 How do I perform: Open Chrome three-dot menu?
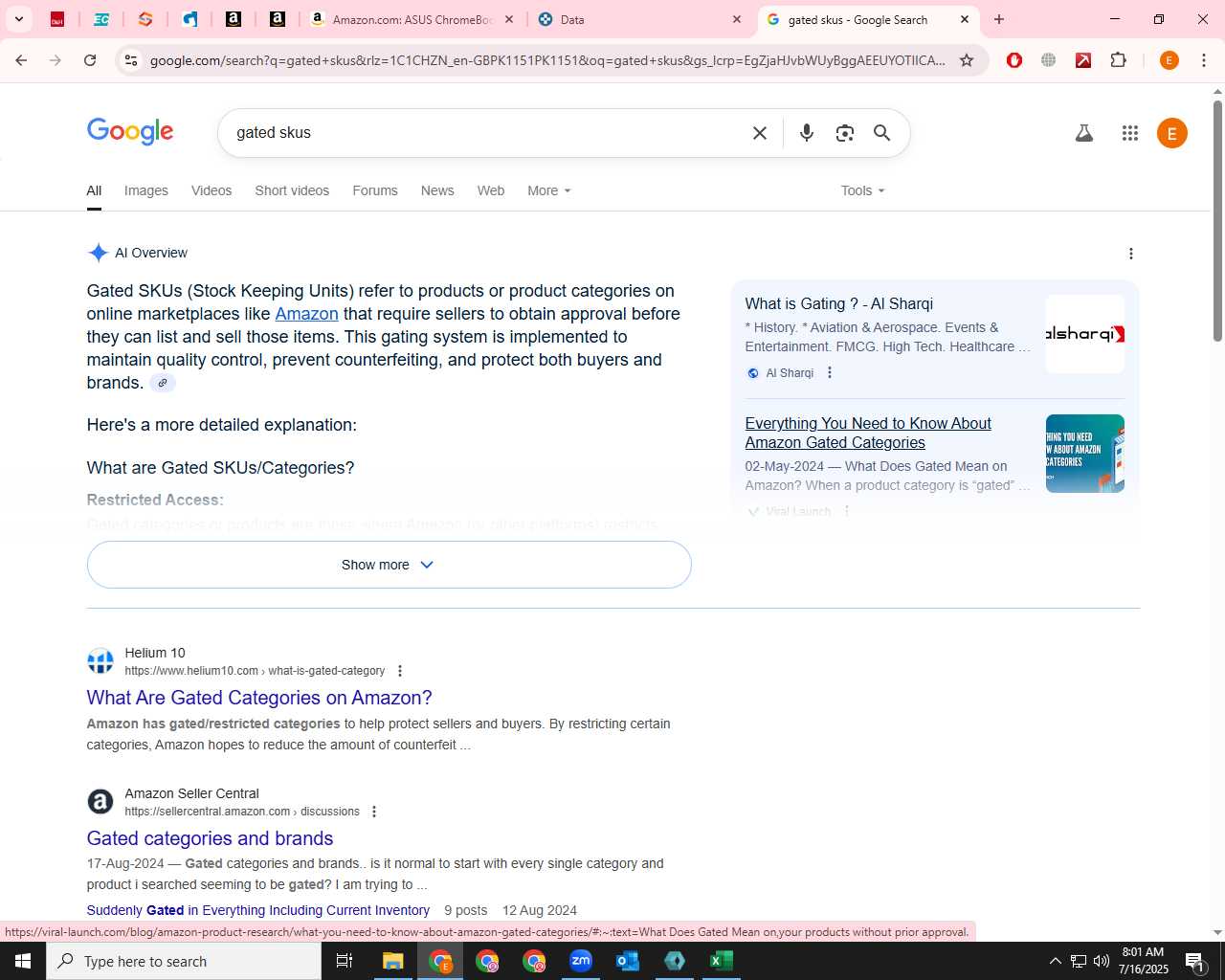pyautogui.click(x=1204, y=60)
